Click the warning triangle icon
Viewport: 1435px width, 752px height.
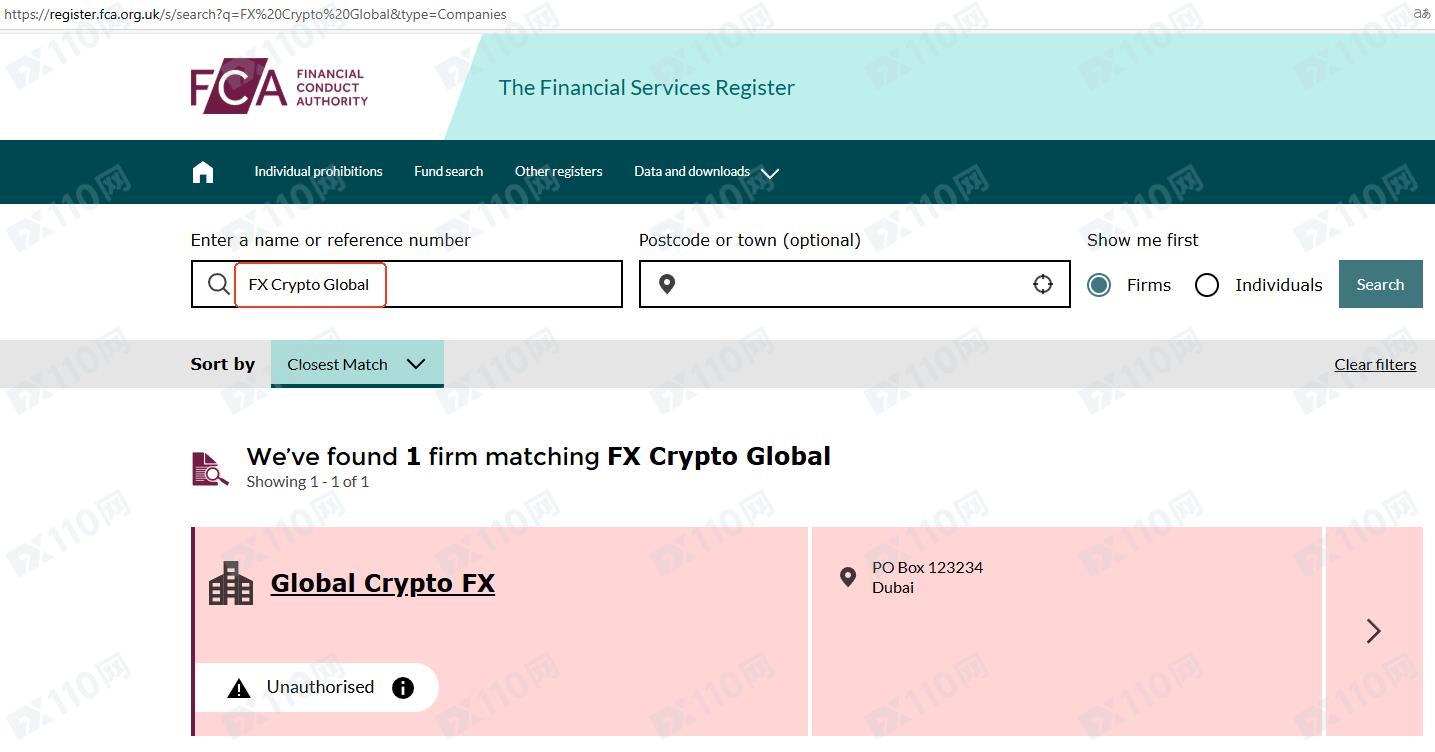238,688
